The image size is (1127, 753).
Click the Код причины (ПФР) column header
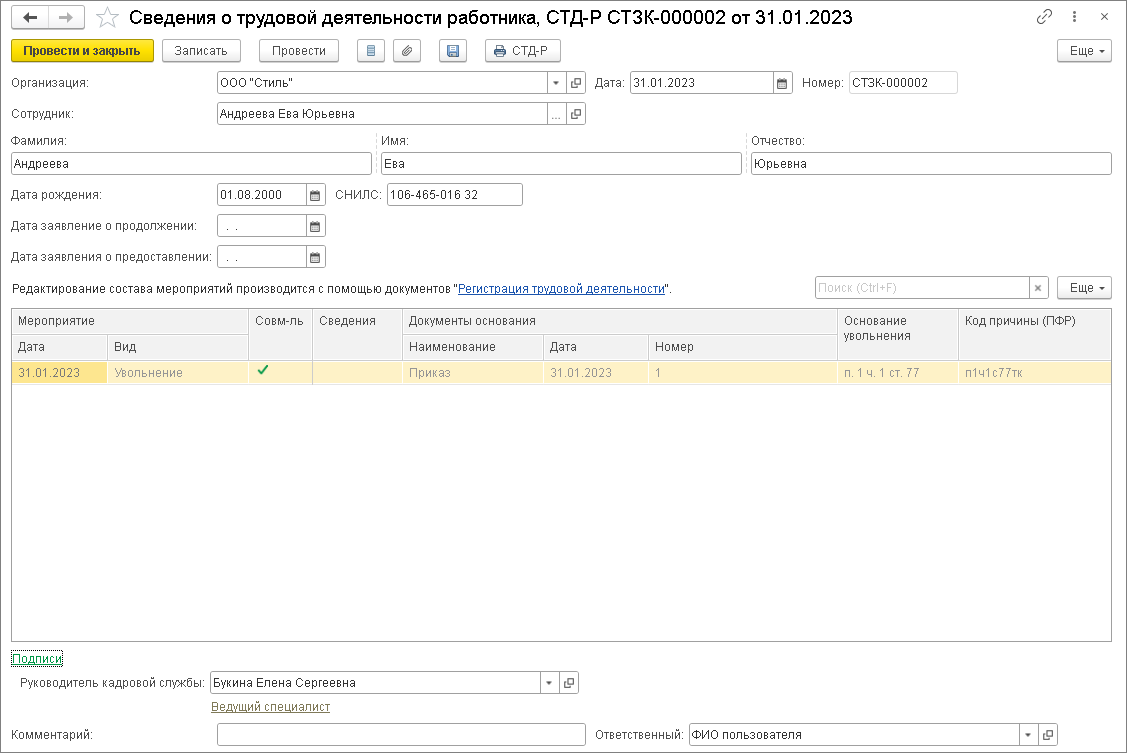click(x=1034, y=334)
